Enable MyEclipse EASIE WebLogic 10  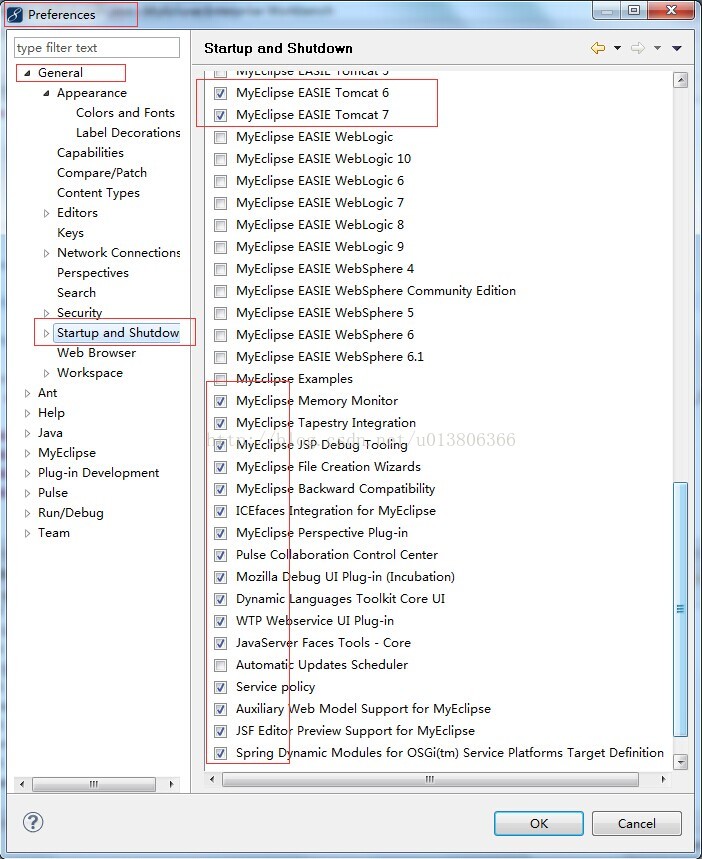pos(220,159)
